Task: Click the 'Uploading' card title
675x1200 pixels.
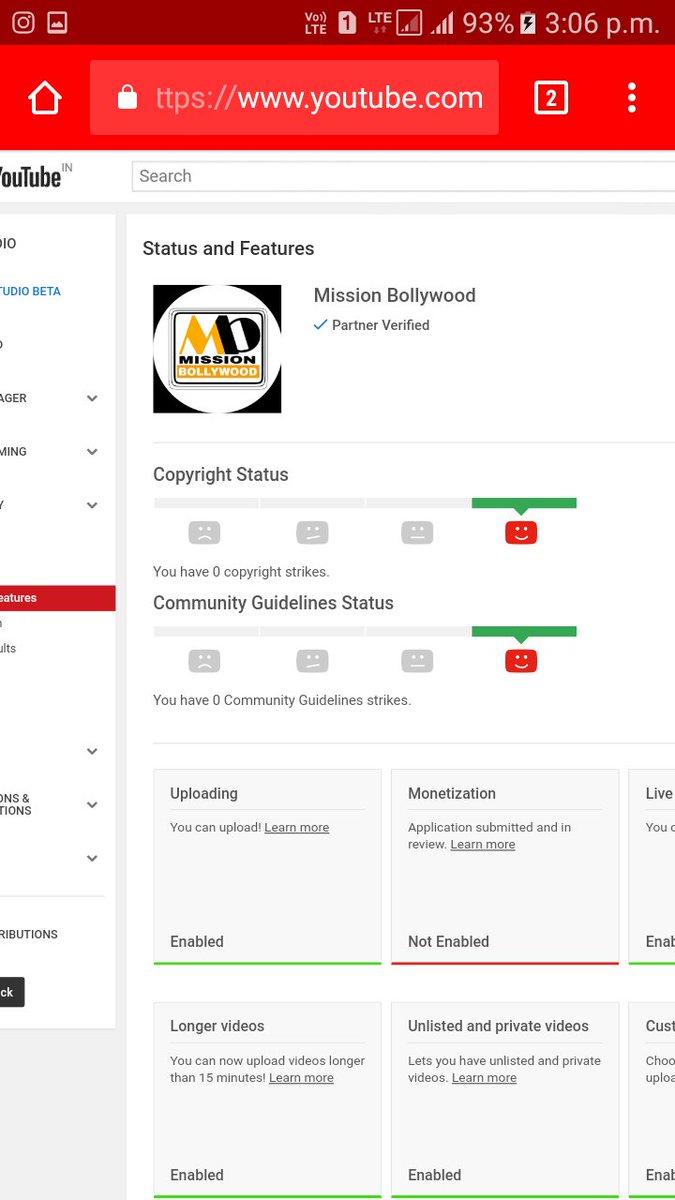Action: [x=204, y=793]
